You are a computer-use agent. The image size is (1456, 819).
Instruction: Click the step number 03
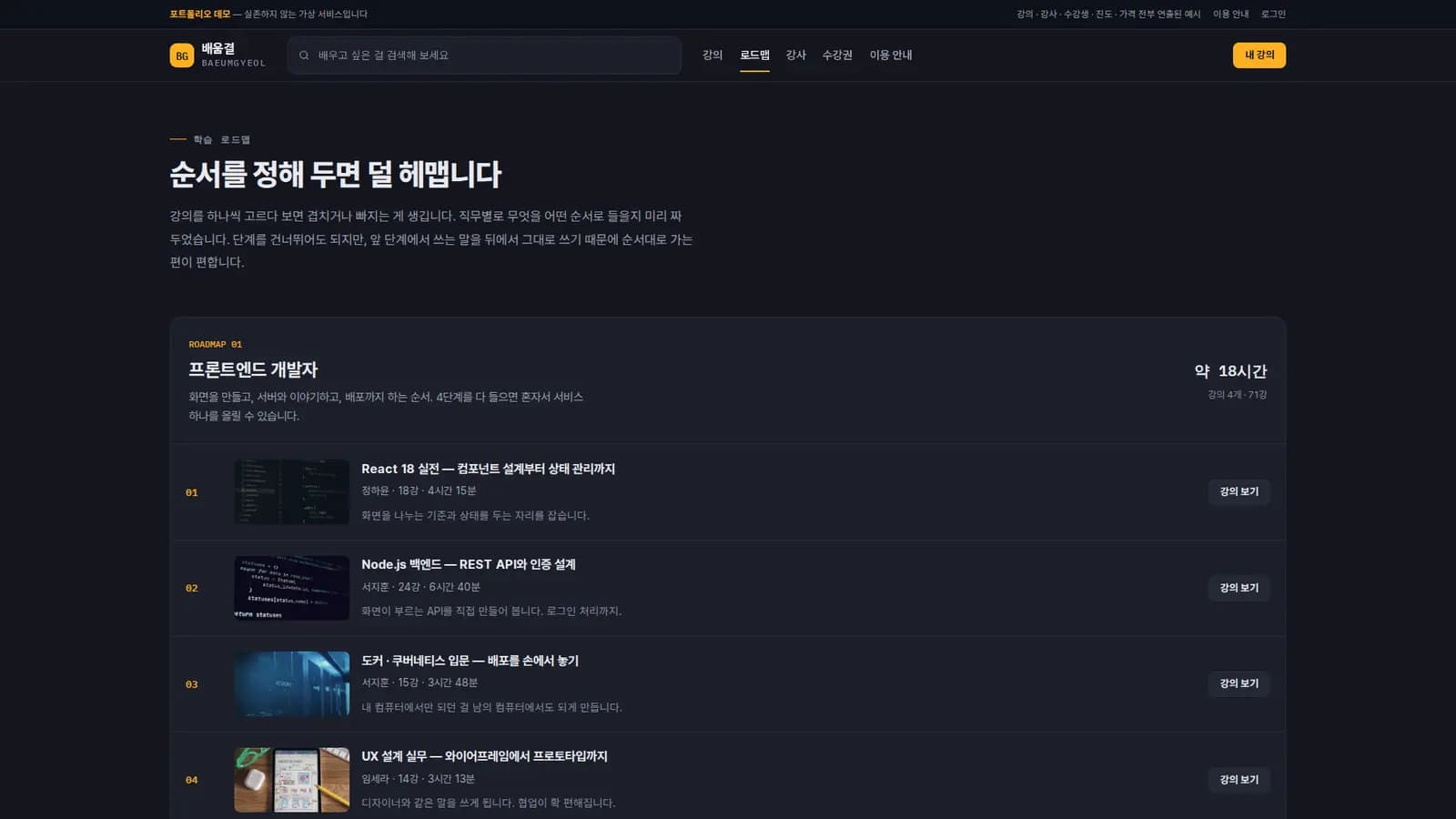click(x=192, y=684)
